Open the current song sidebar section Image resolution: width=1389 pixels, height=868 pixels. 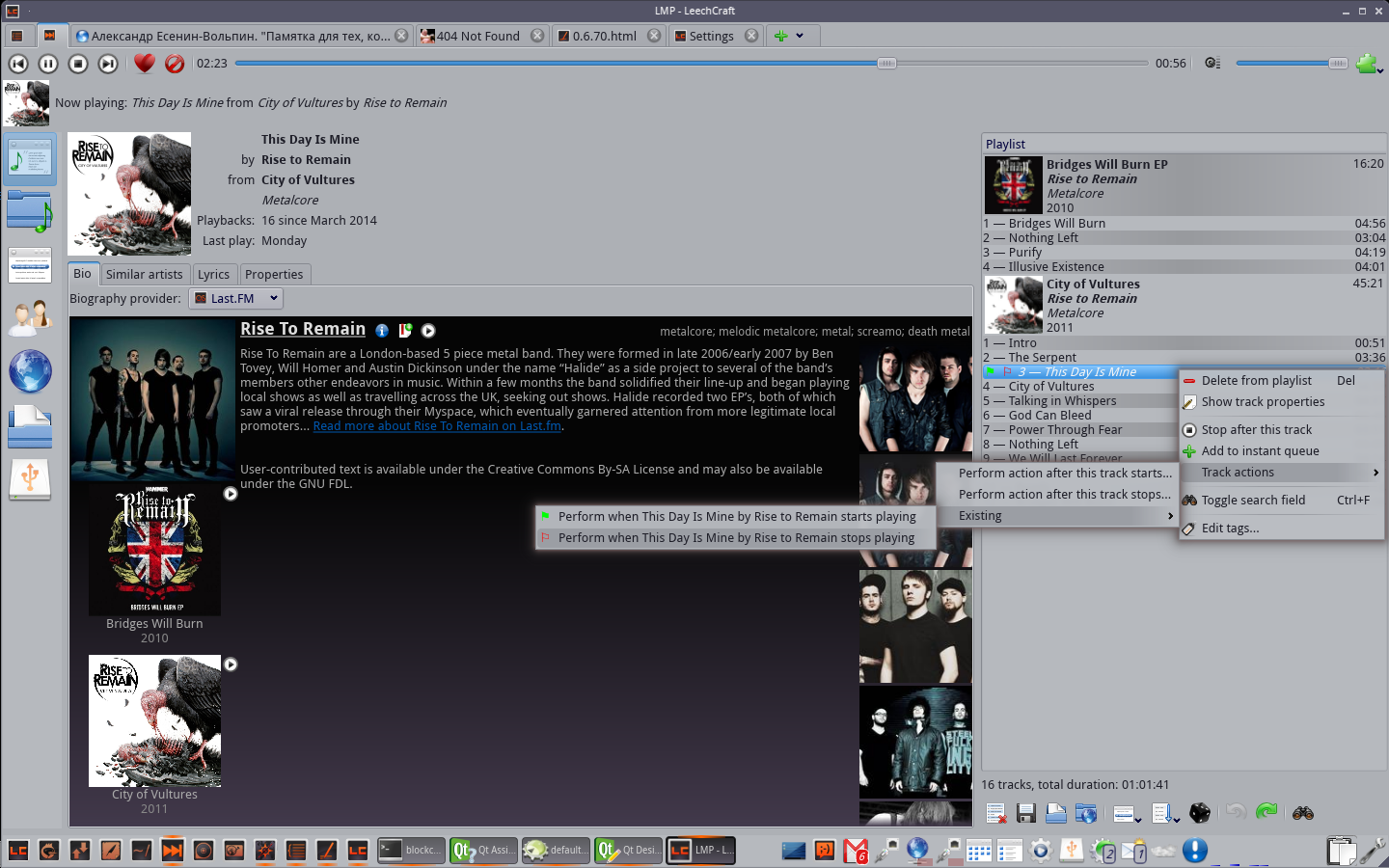click(x=30, y=159)
